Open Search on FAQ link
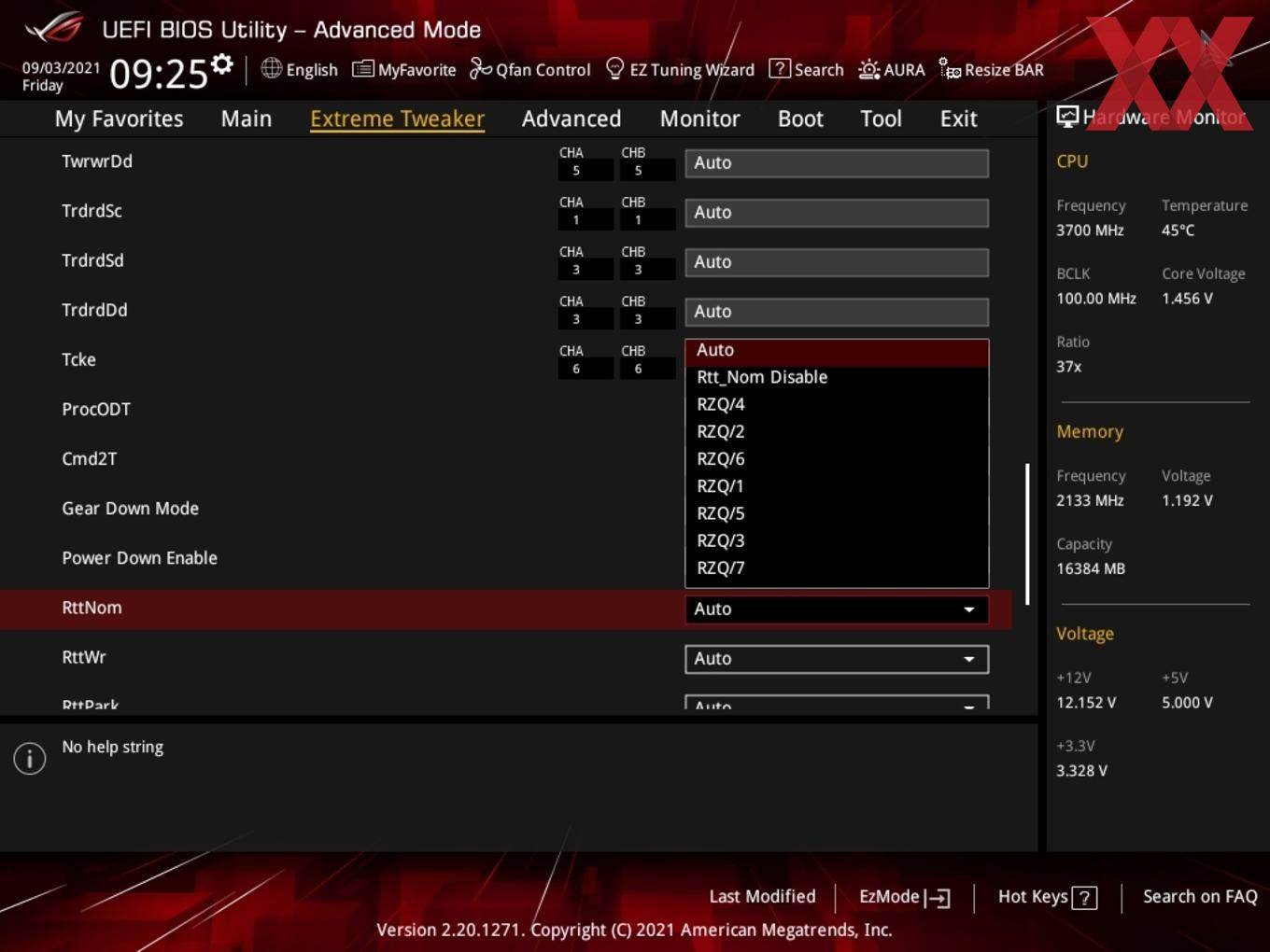Screen dimensions: 1270x952 (x=1200, y=897)
